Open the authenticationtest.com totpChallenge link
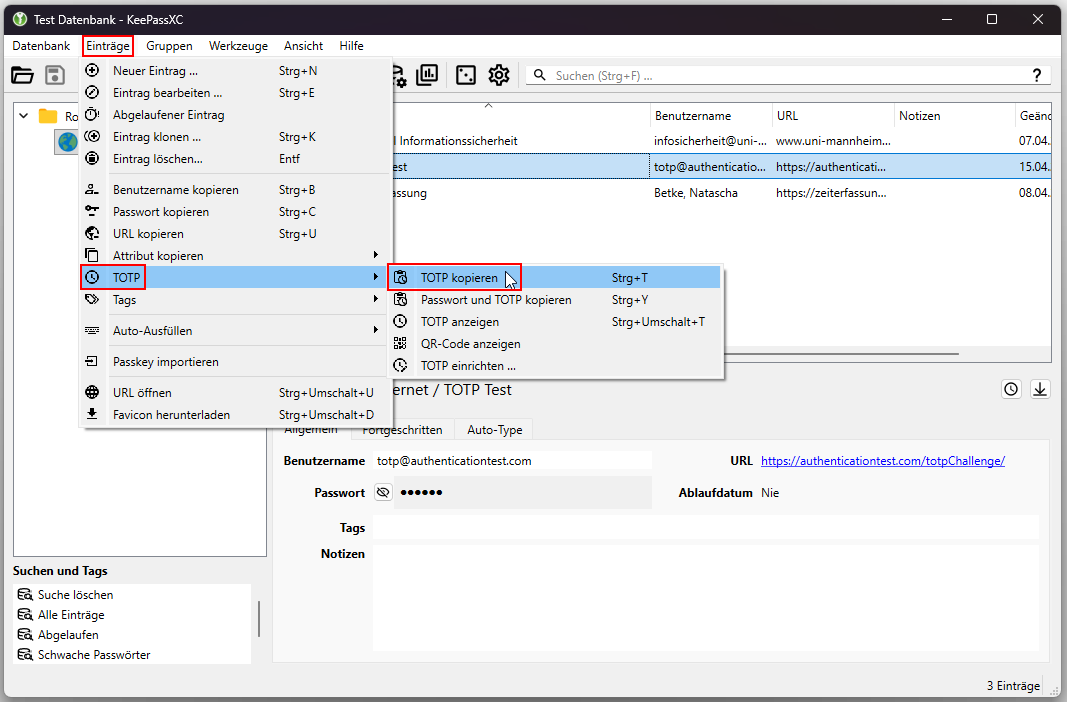Image resolution: width=1067 pixels, height=702 pixels. pyautogui.click(x=883, y=461)
